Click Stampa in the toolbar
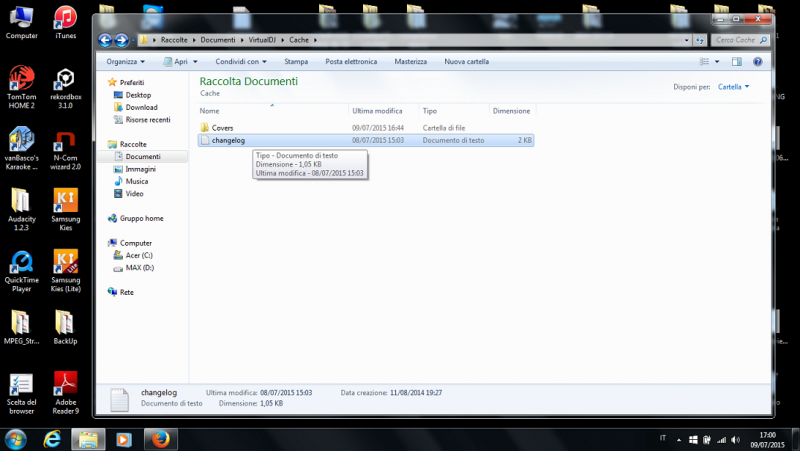The image size is (800, 451). click(296, 62)
